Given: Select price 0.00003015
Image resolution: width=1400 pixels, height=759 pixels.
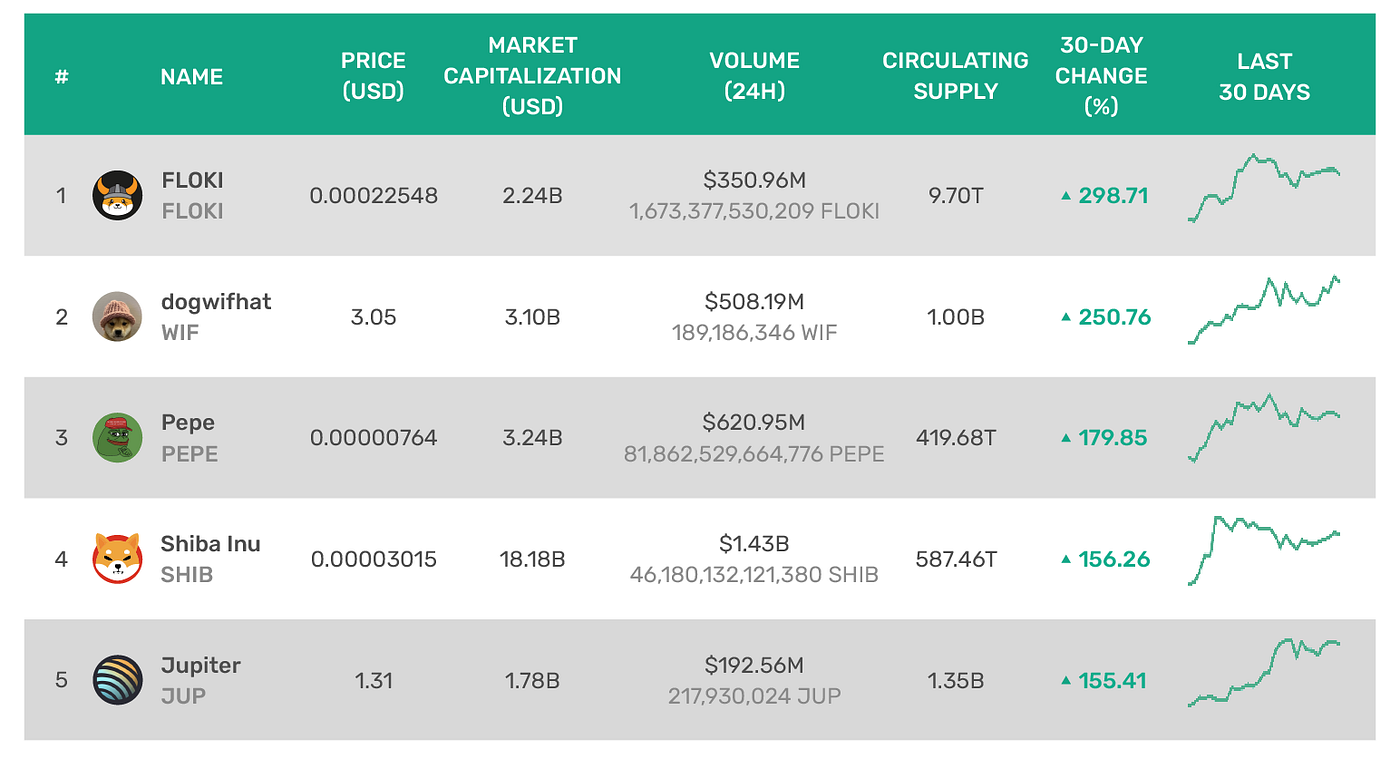Looking at the screenshot, I should (x=374, y=559).
